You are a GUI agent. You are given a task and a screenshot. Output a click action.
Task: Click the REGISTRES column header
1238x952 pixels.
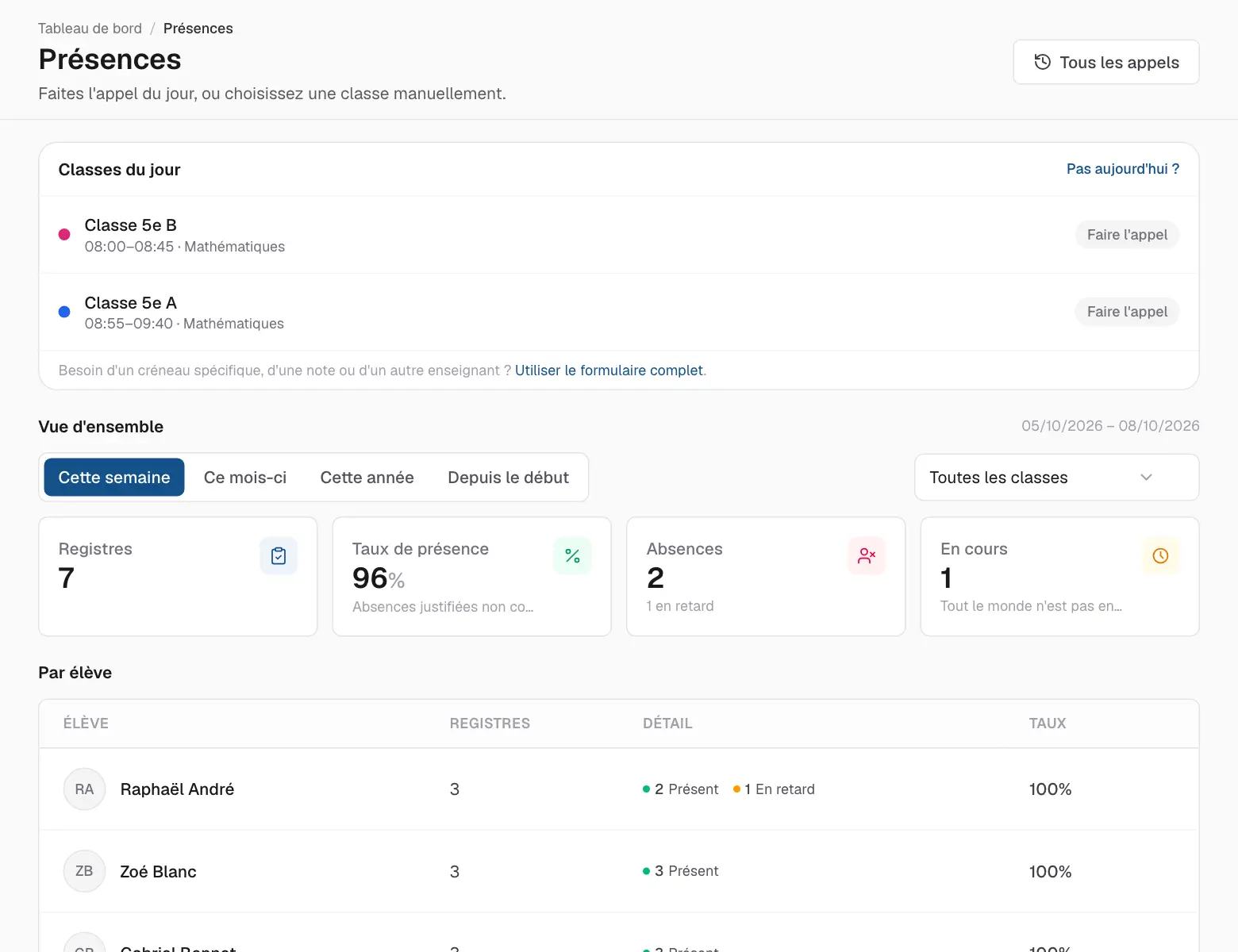tap(490, 724)
